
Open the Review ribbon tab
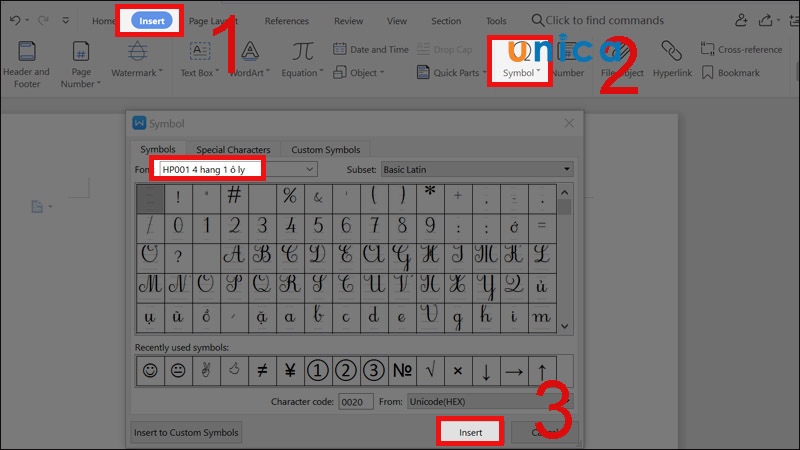click(348, 21)
